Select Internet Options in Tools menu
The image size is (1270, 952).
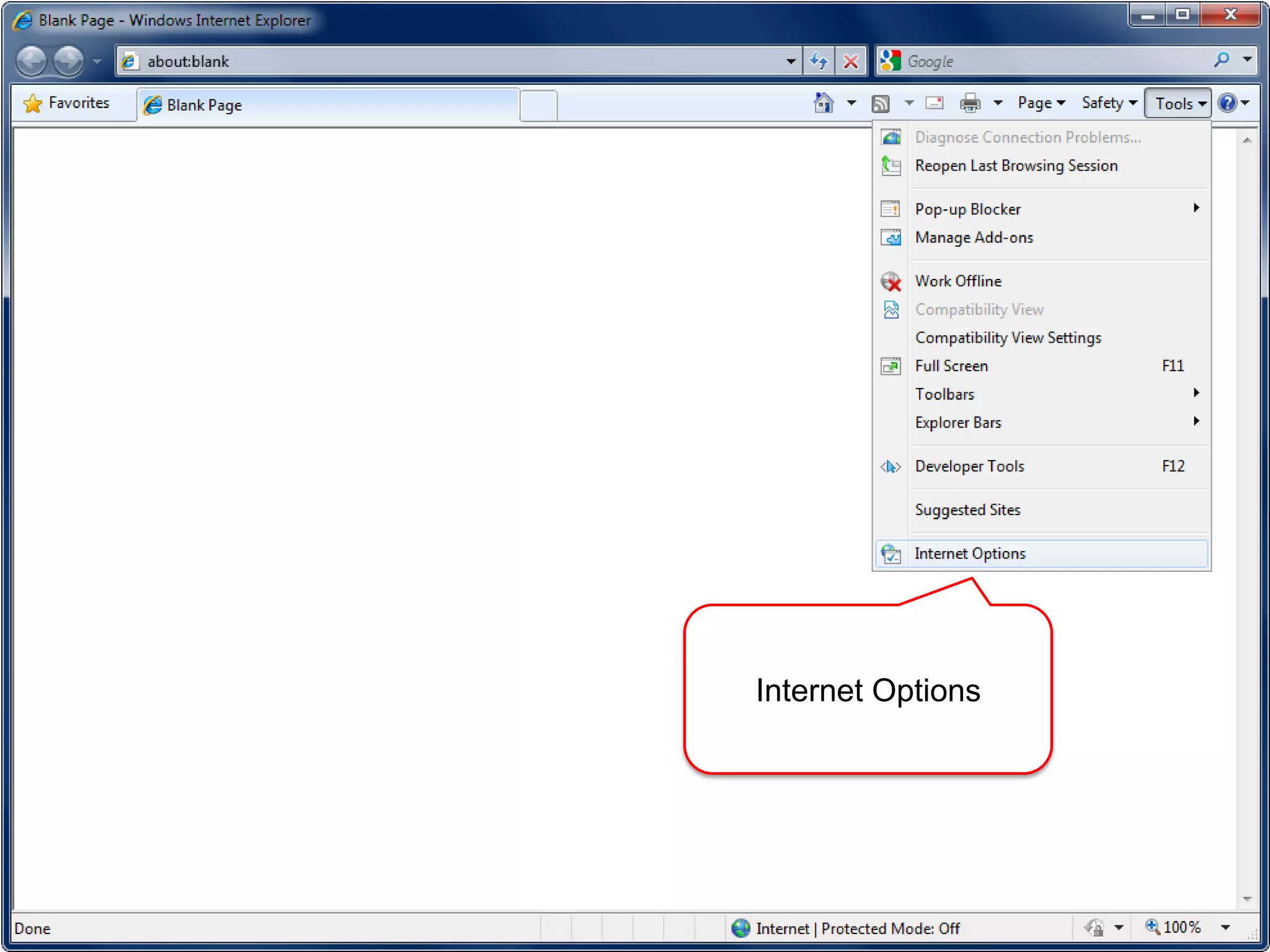click(1042, 553)
